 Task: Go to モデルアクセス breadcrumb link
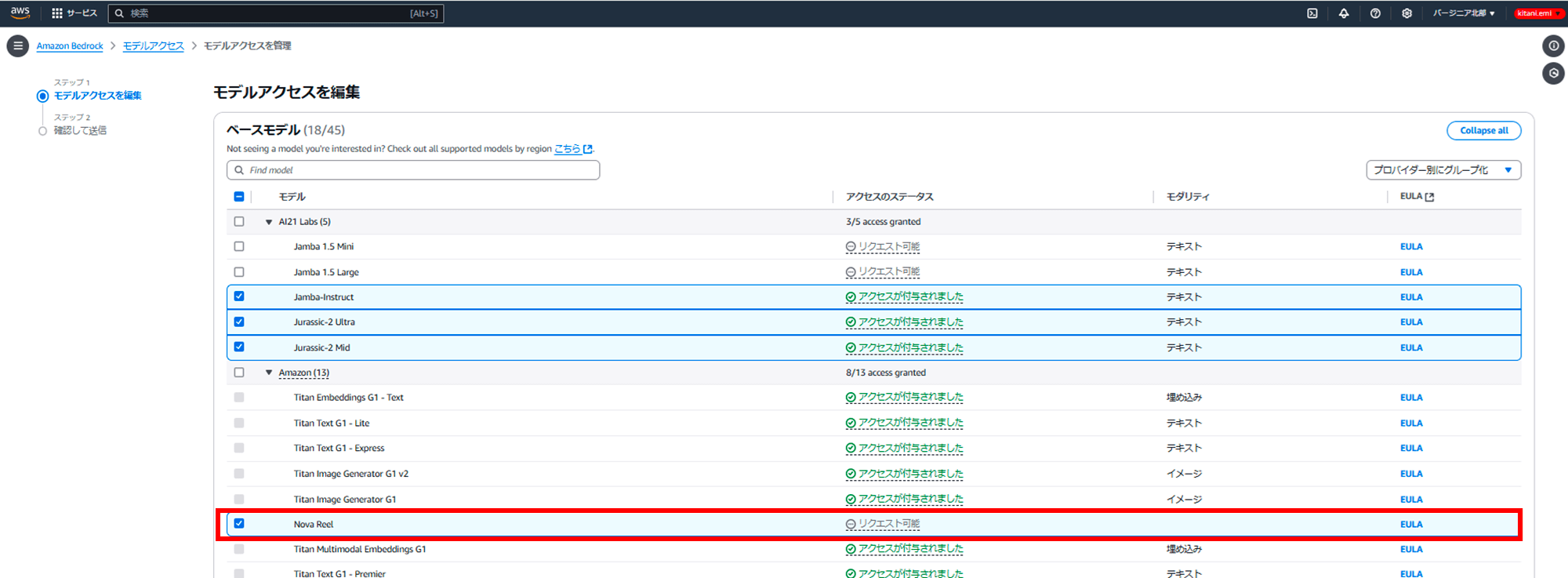(154, 46)
